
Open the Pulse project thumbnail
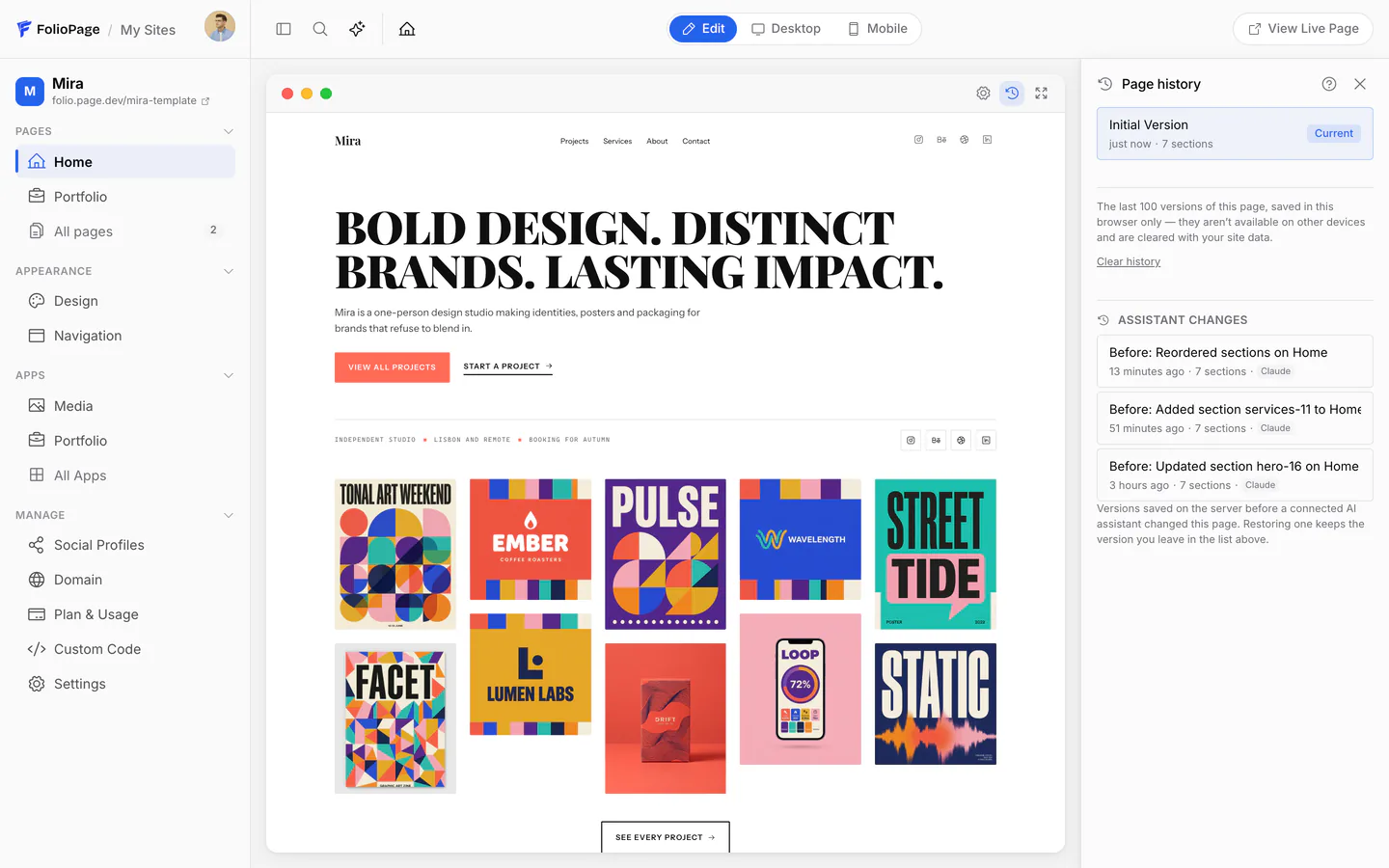point(666,555)
